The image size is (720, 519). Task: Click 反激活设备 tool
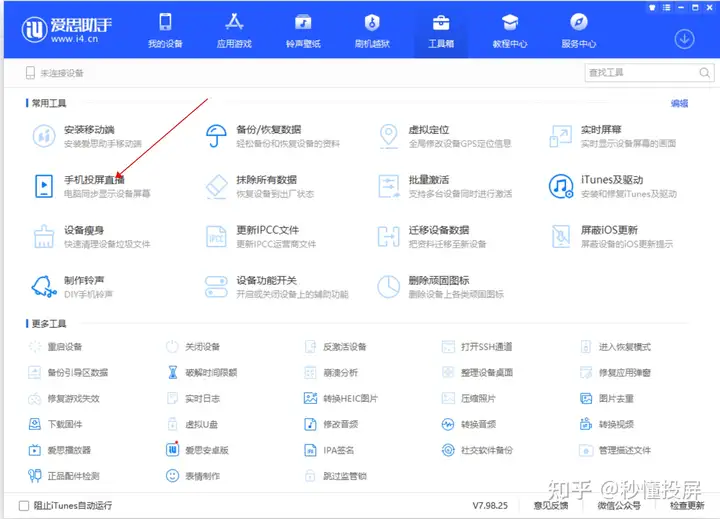336,347
